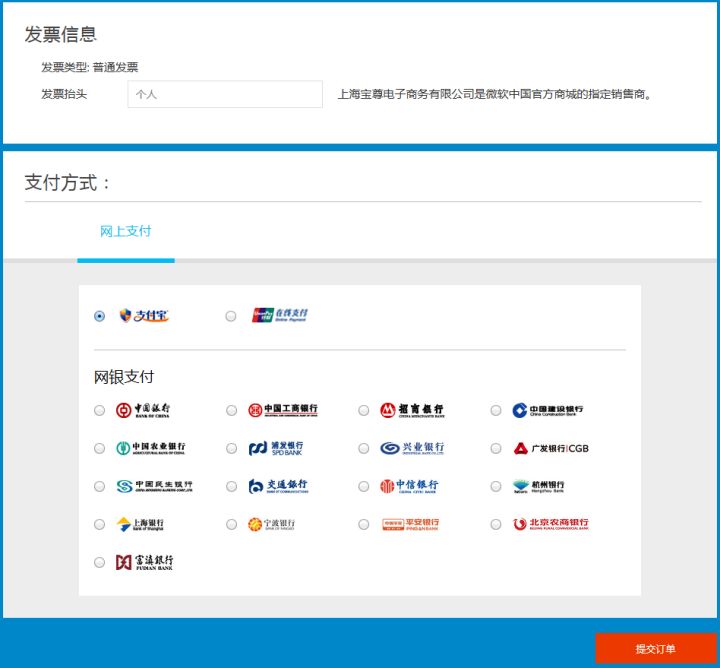Viewport: 720px width, 668px height.
Task: Select the UnionPay online payment radio button
Action: pos(231,316)
